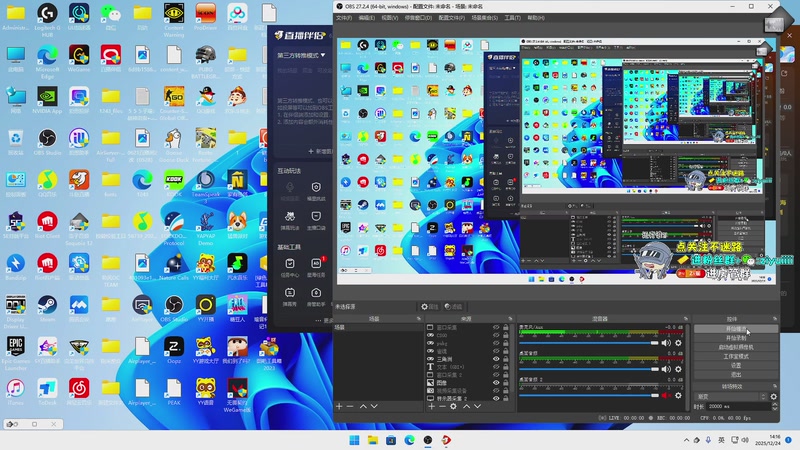Image resolution: width=800 pixels, height=450 pixels.
Task: Open the 桌面音频 2 audio settings gear
Action: point(678,395)
